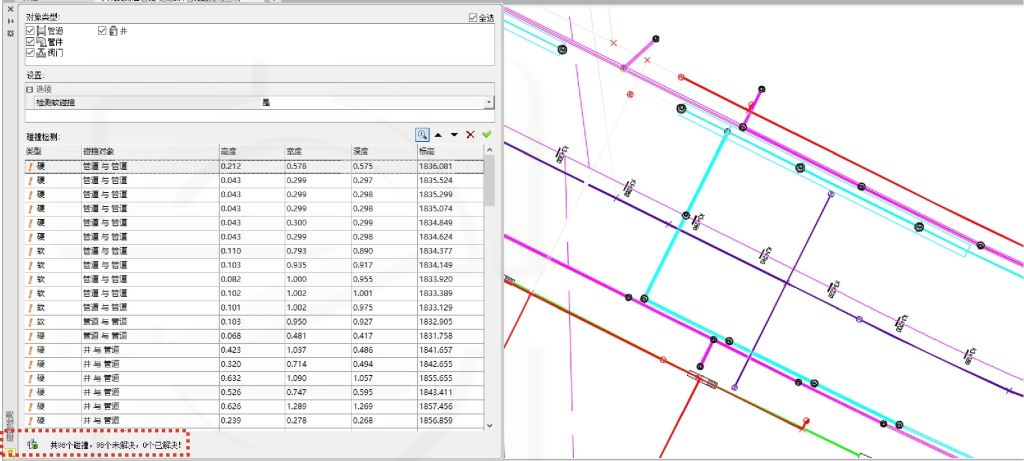Click warning icon in row with 1856.859
The image size is (1024, 461).
click(30, 421)
